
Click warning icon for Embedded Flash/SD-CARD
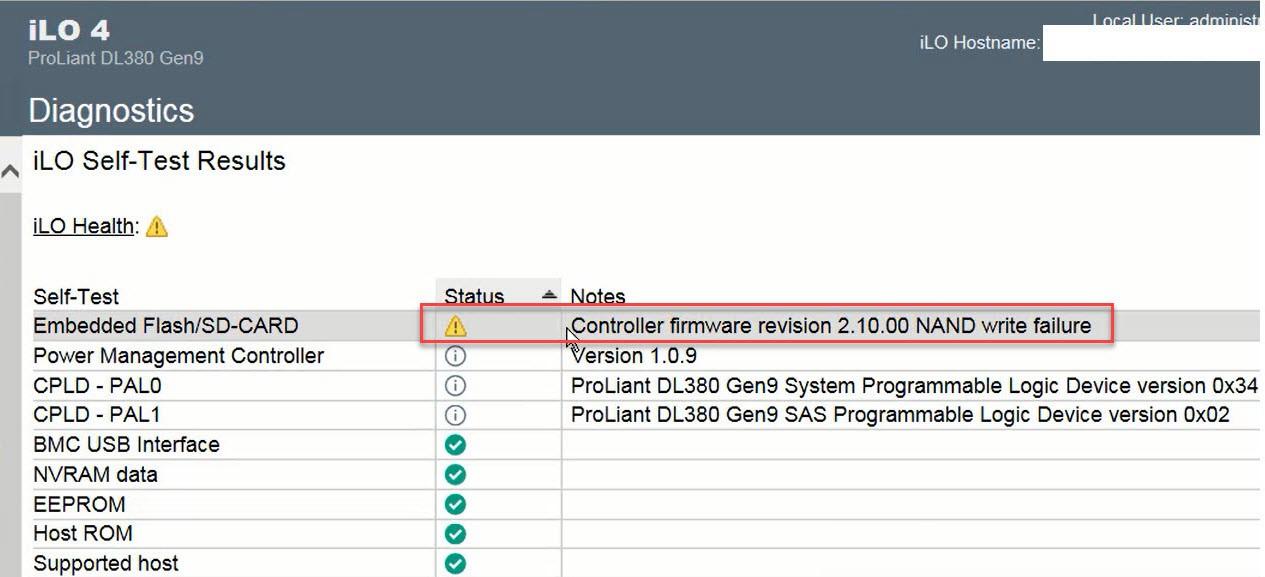point(456,326)
